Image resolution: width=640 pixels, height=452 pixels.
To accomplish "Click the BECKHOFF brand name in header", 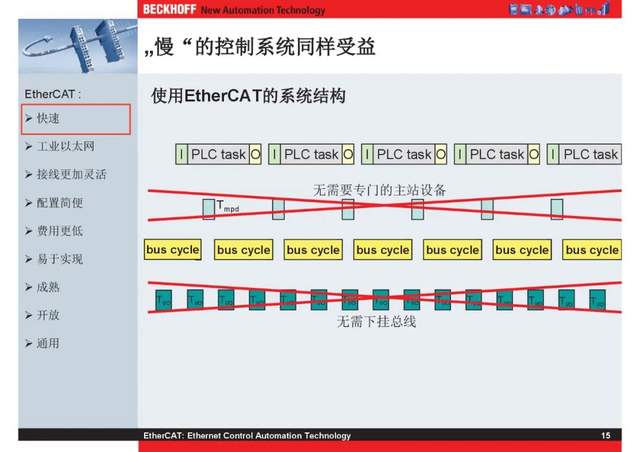I will (169, 9).
